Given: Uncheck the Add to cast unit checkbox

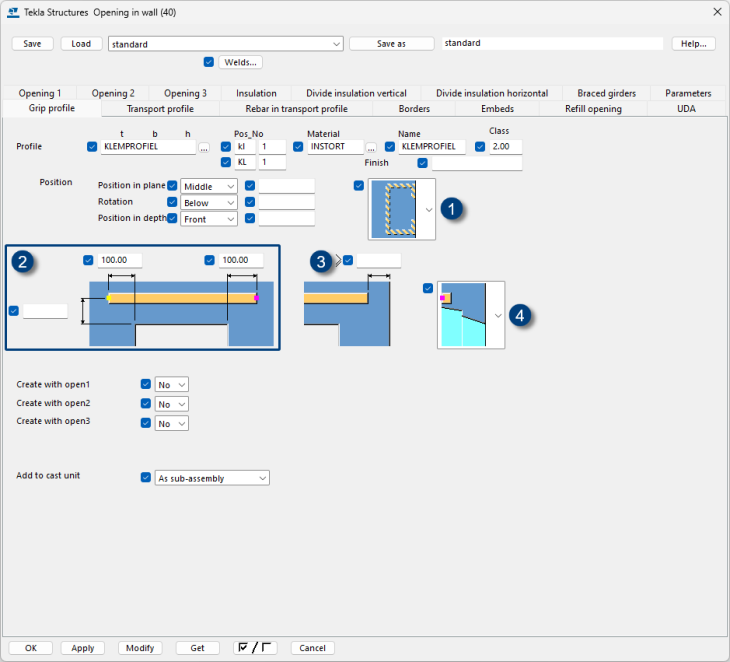Looking at the screenshot, I should click(146, 478).
